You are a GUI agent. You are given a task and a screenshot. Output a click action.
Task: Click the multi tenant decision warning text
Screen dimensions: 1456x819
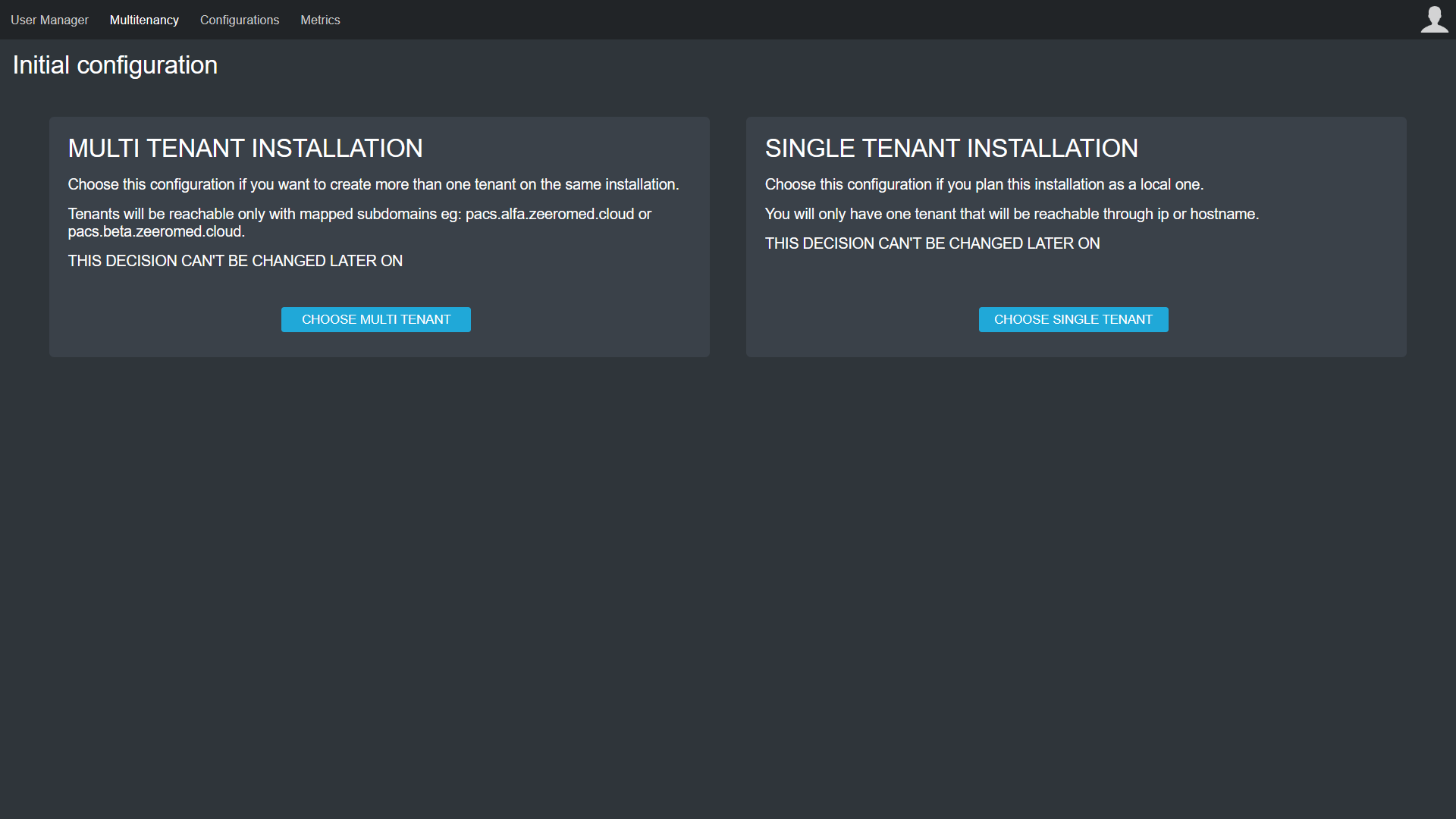(235, 261)
